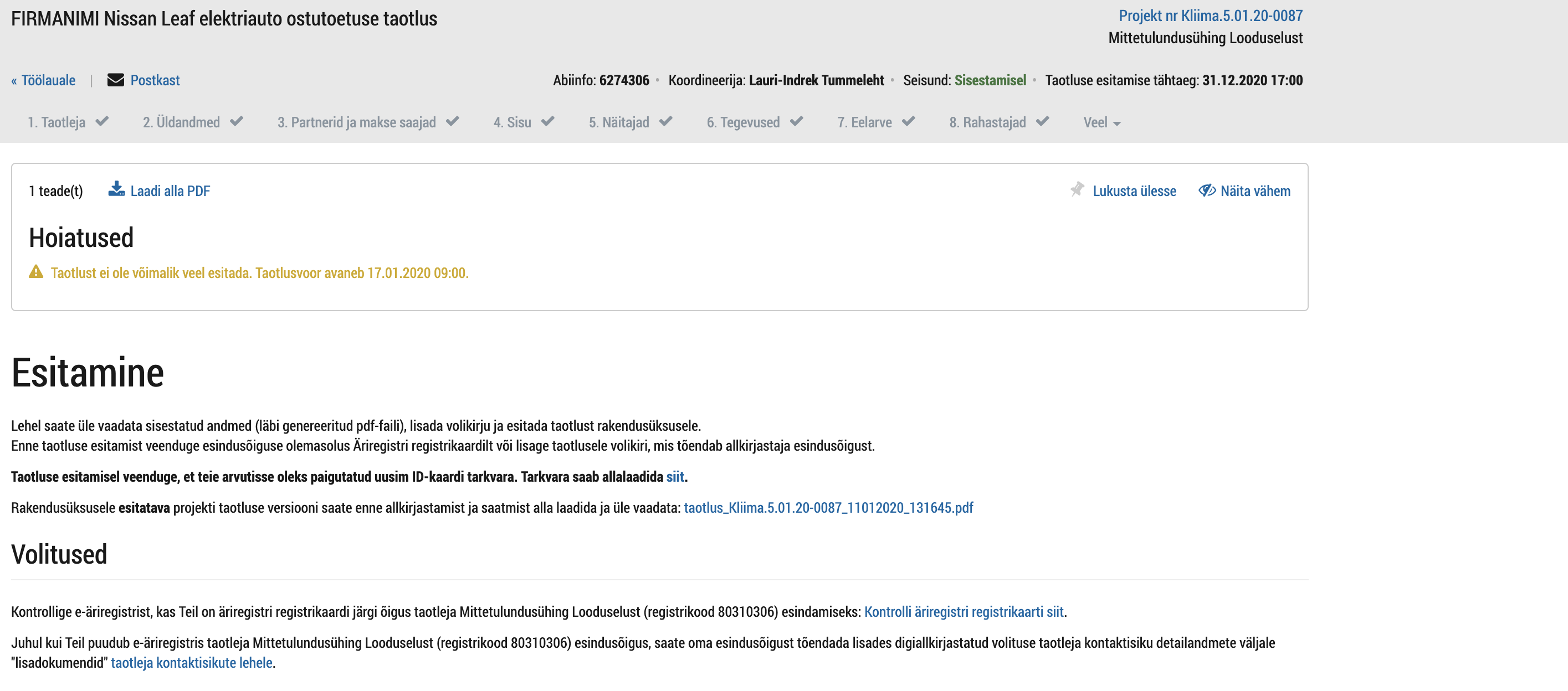Switch to 3. Partnerid ja makse saajad tab
This screenshot has width=1568, height=691.
(357, 122)
